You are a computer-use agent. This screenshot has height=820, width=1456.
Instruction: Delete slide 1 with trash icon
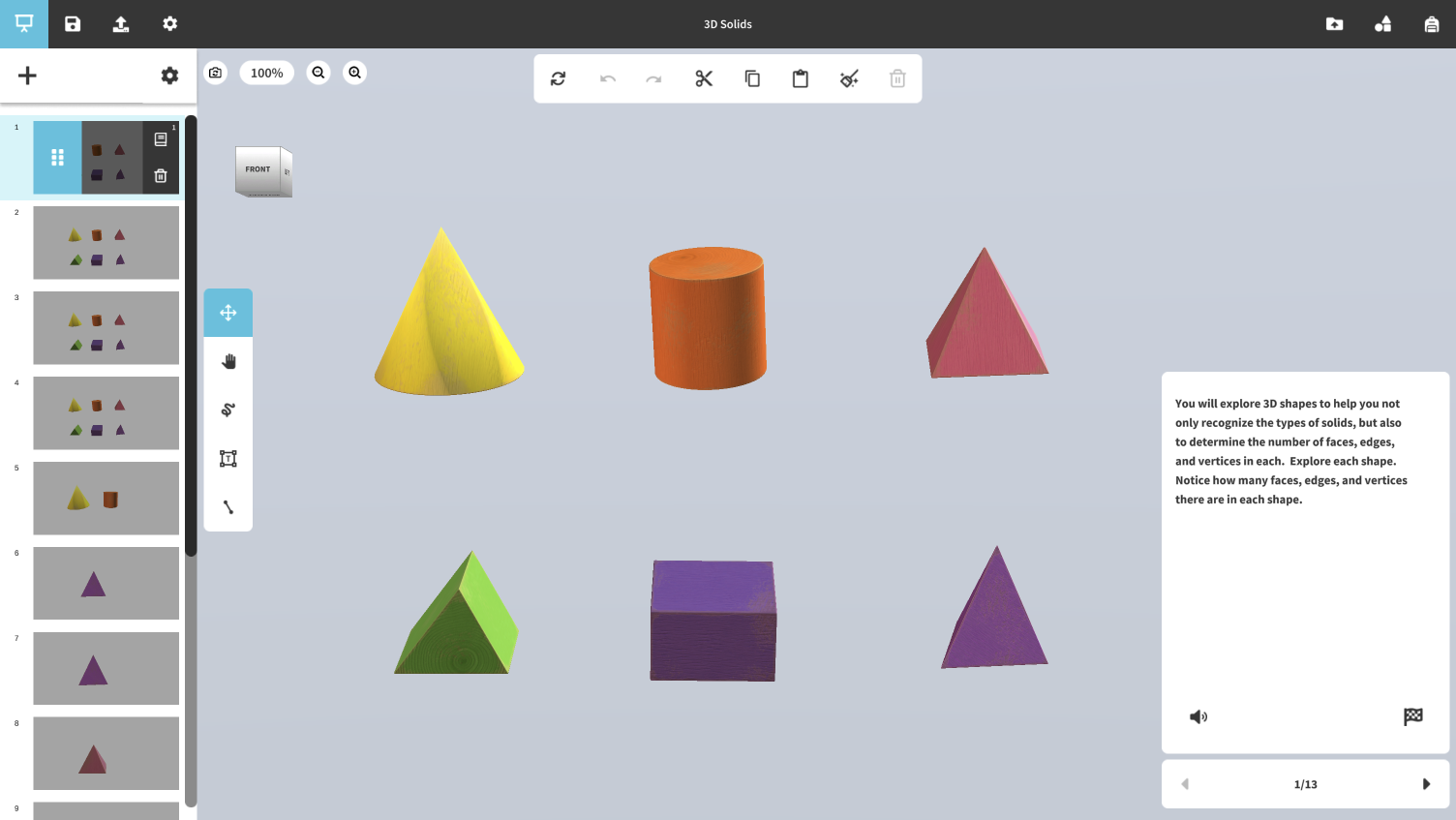(x=161, y=176)
